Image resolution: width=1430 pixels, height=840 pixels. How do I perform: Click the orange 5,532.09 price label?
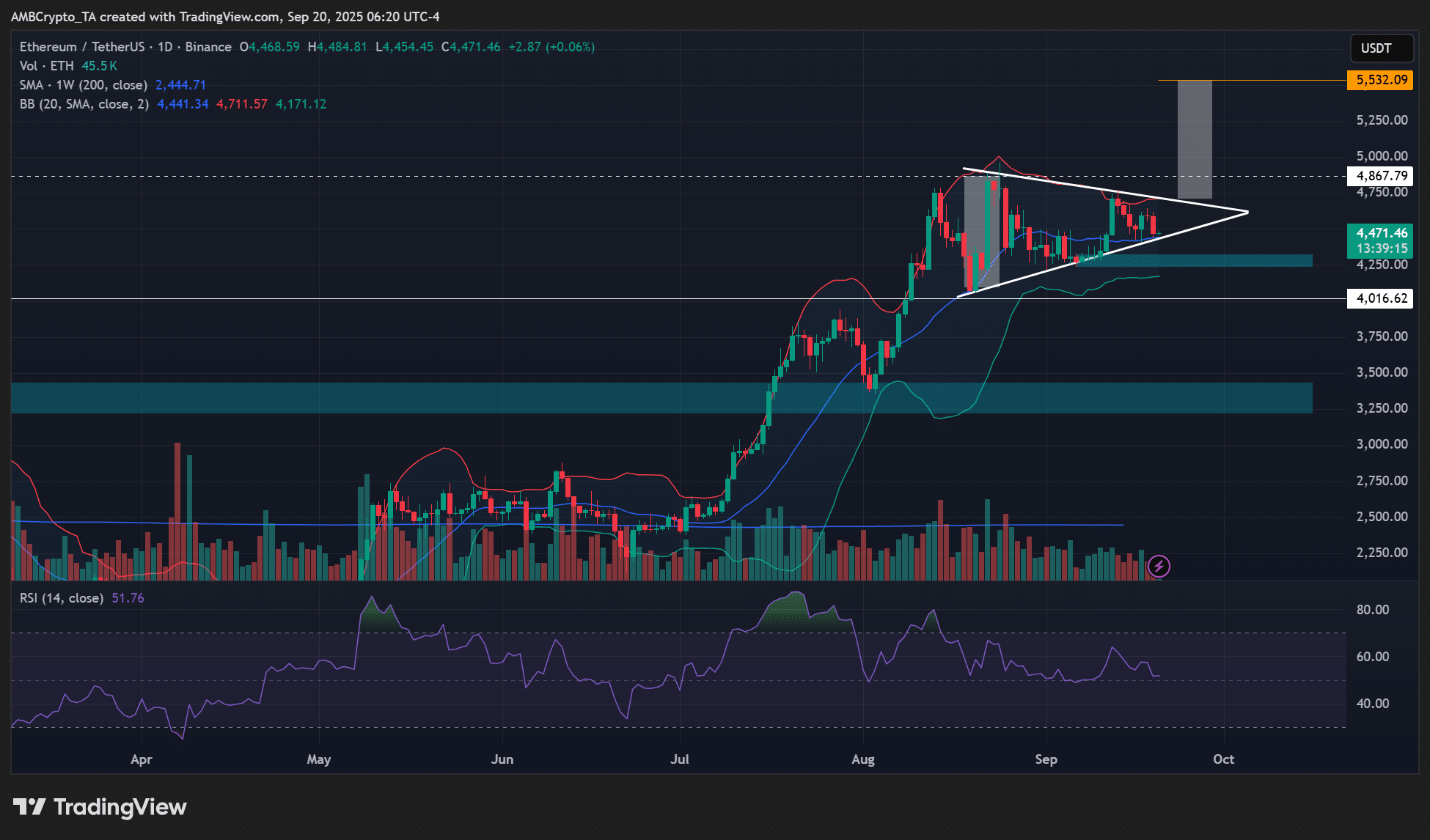(1380, 80)
